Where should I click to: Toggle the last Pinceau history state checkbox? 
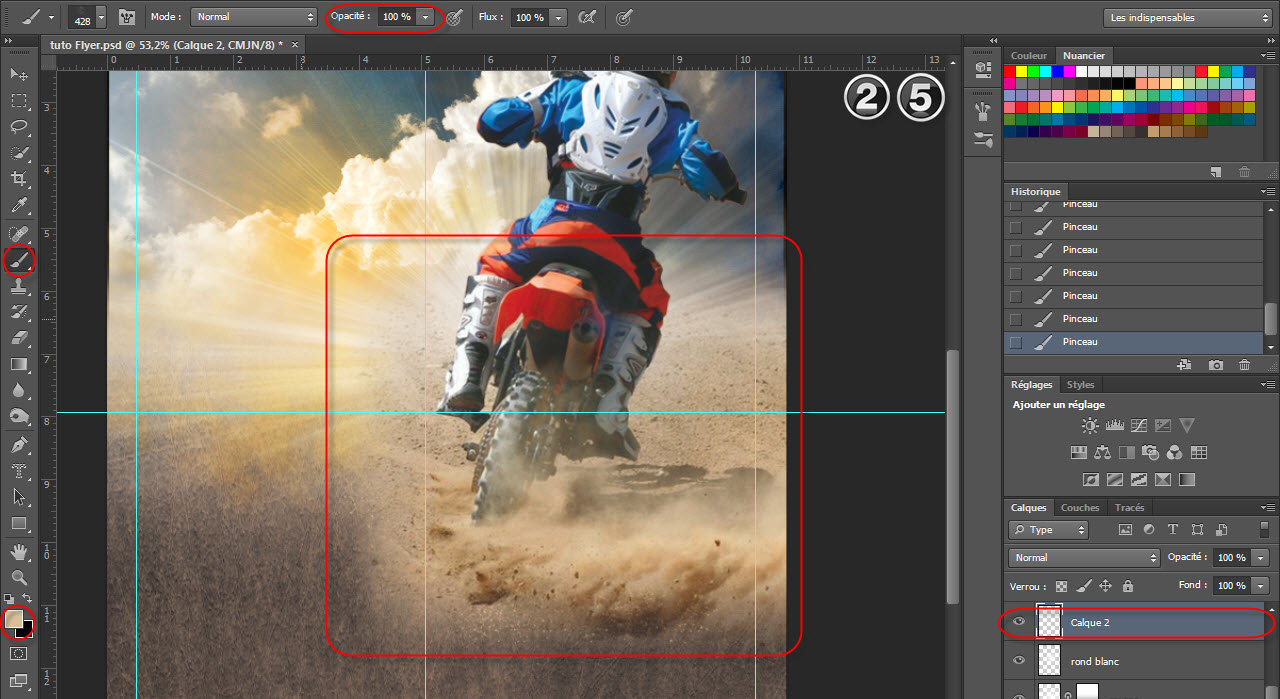pos(1016,342)
